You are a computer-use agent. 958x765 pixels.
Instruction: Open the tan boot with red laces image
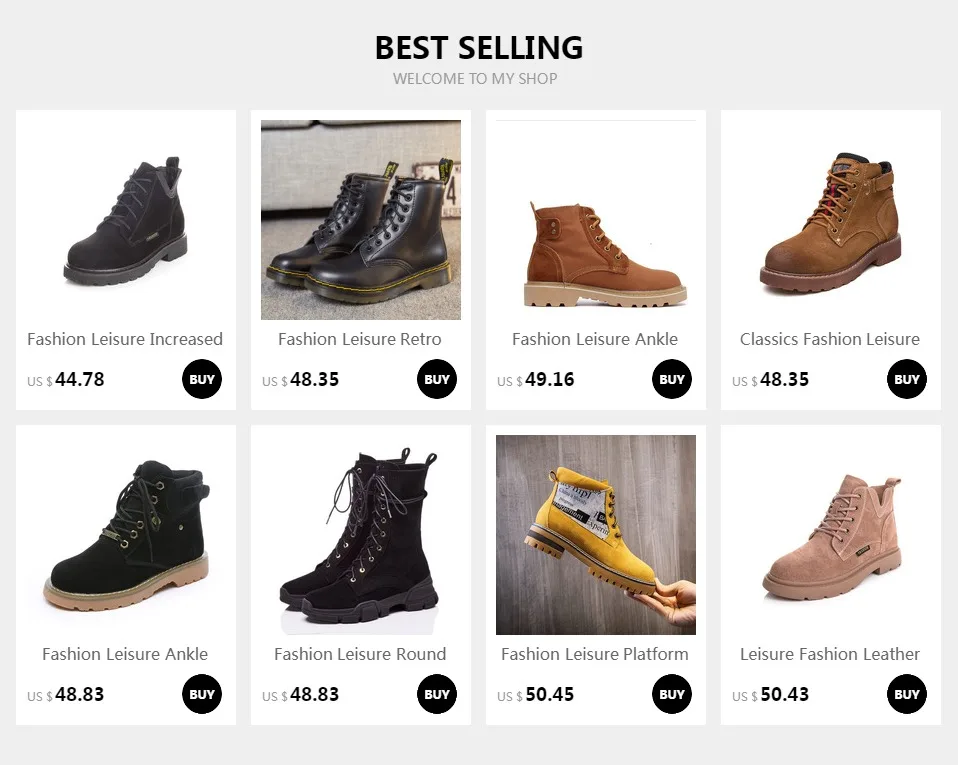pos(831,220)
